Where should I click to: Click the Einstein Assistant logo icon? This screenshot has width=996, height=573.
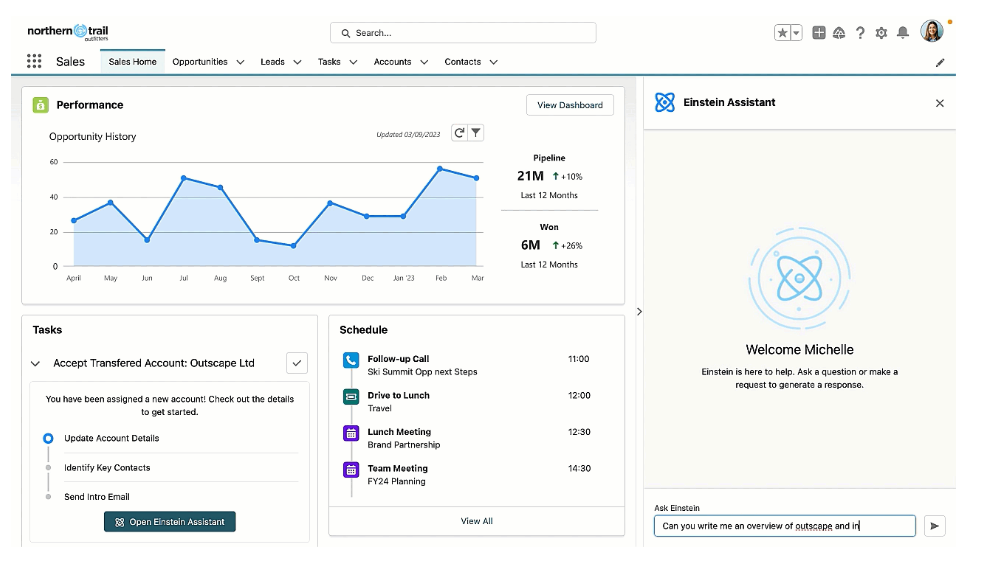point(665,102)
